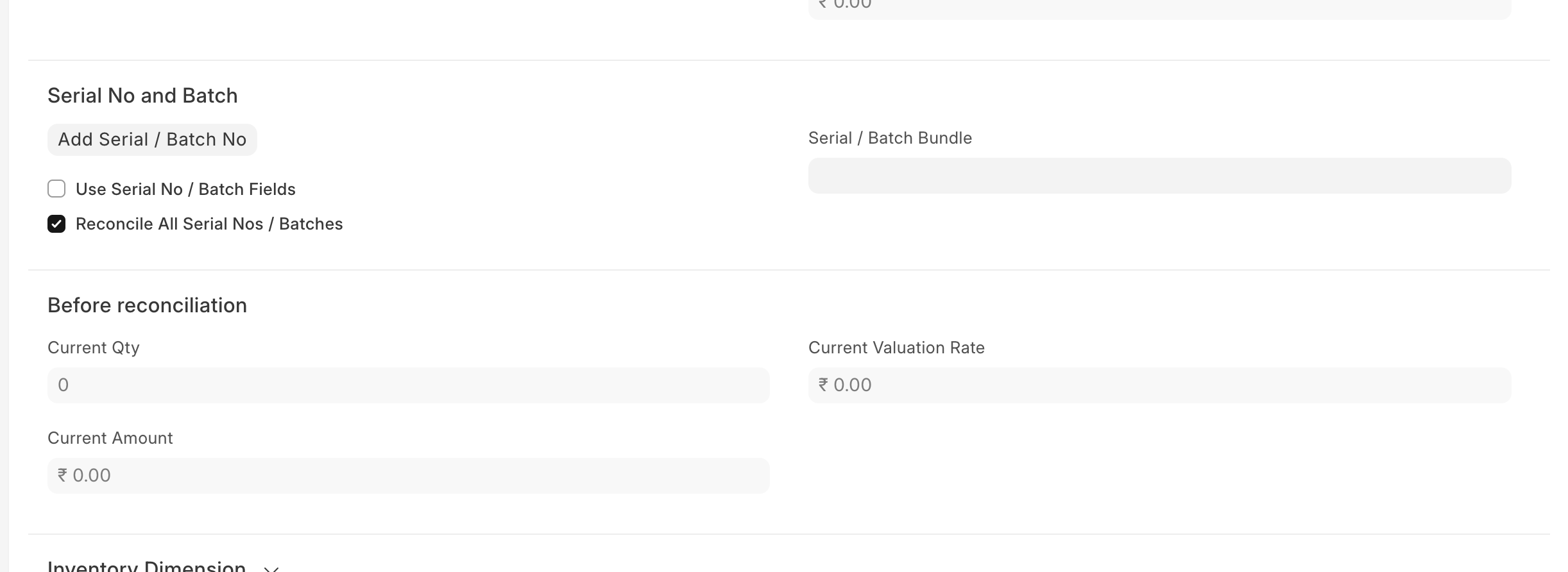Screen dimensions: 1568x572
Task: Click the Serial No and Batch section heading
Action: [142, 96]
